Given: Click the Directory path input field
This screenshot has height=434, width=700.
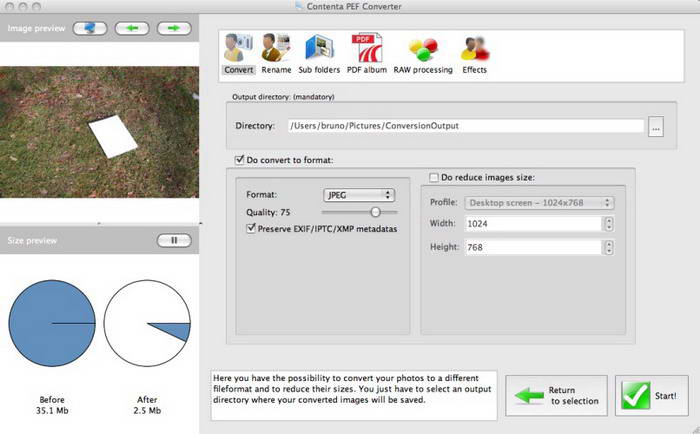Looking at the screenshot, I should 466,126.
